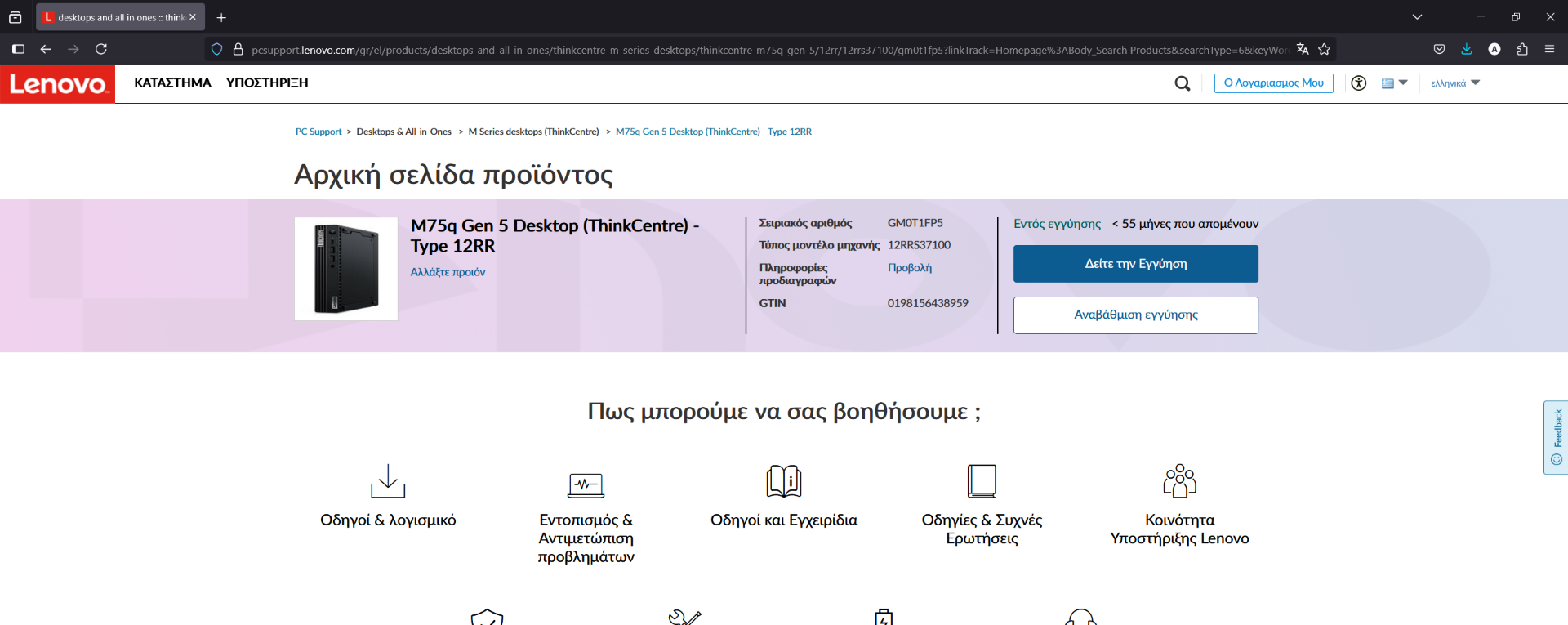Click the ThinkCentre product thumbnail image
1568x625 pixels.
tap(346, 269)
